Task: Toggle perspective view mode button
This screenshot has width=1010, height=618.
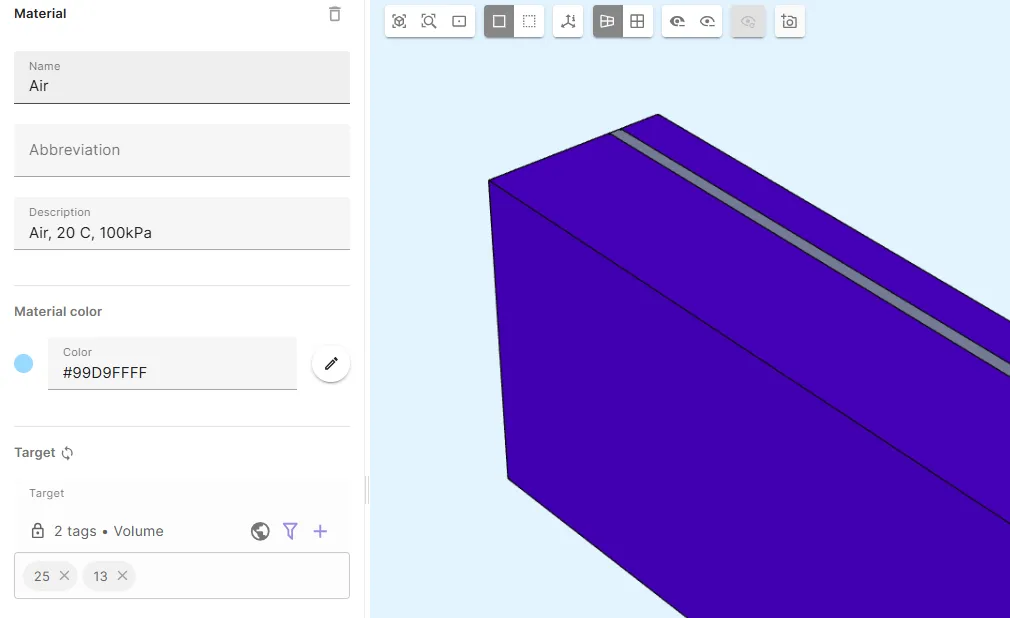Action: point(607,21)
